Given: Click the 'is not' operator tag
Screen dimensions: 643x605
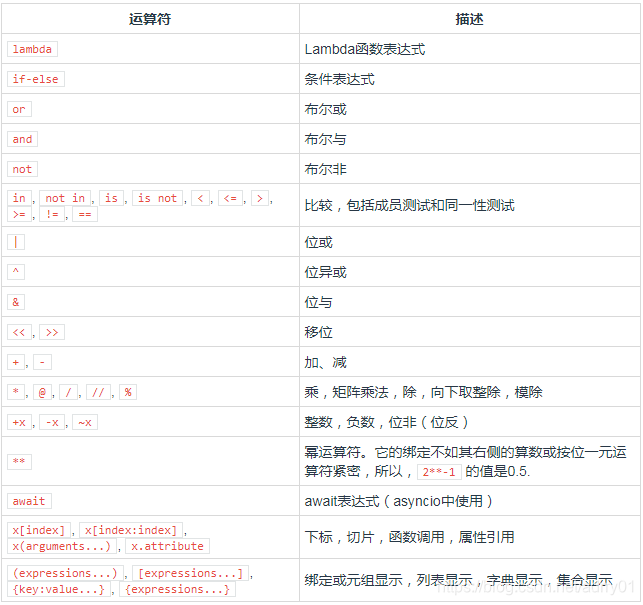Looking at the screenshot, I should (x=157, y=198).
